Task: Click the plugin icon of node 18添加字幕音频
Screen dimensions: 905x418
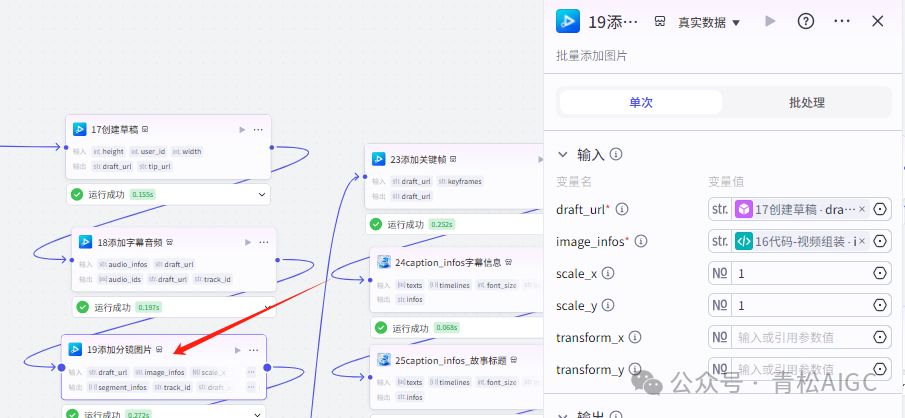Action: point(85,242)
